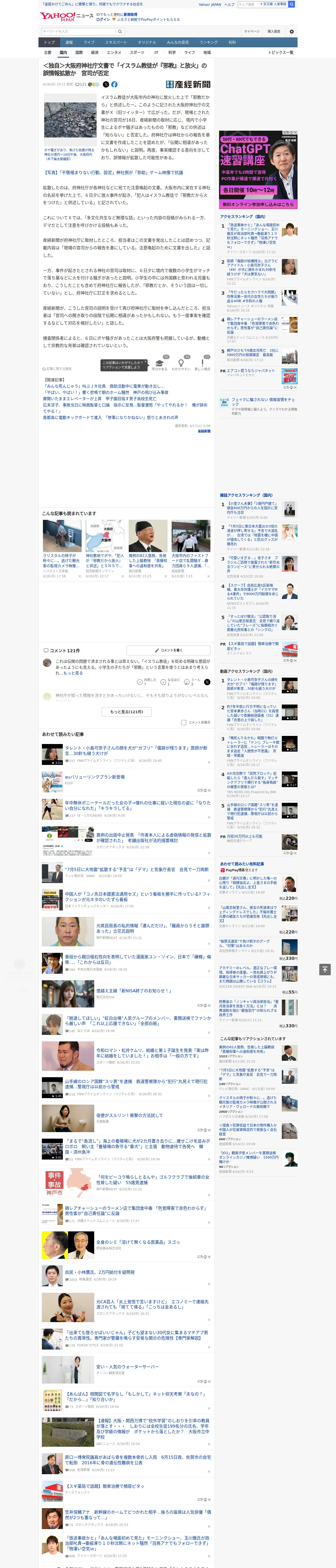Select エンタメ category in sub-navigation

pos(114,53)
